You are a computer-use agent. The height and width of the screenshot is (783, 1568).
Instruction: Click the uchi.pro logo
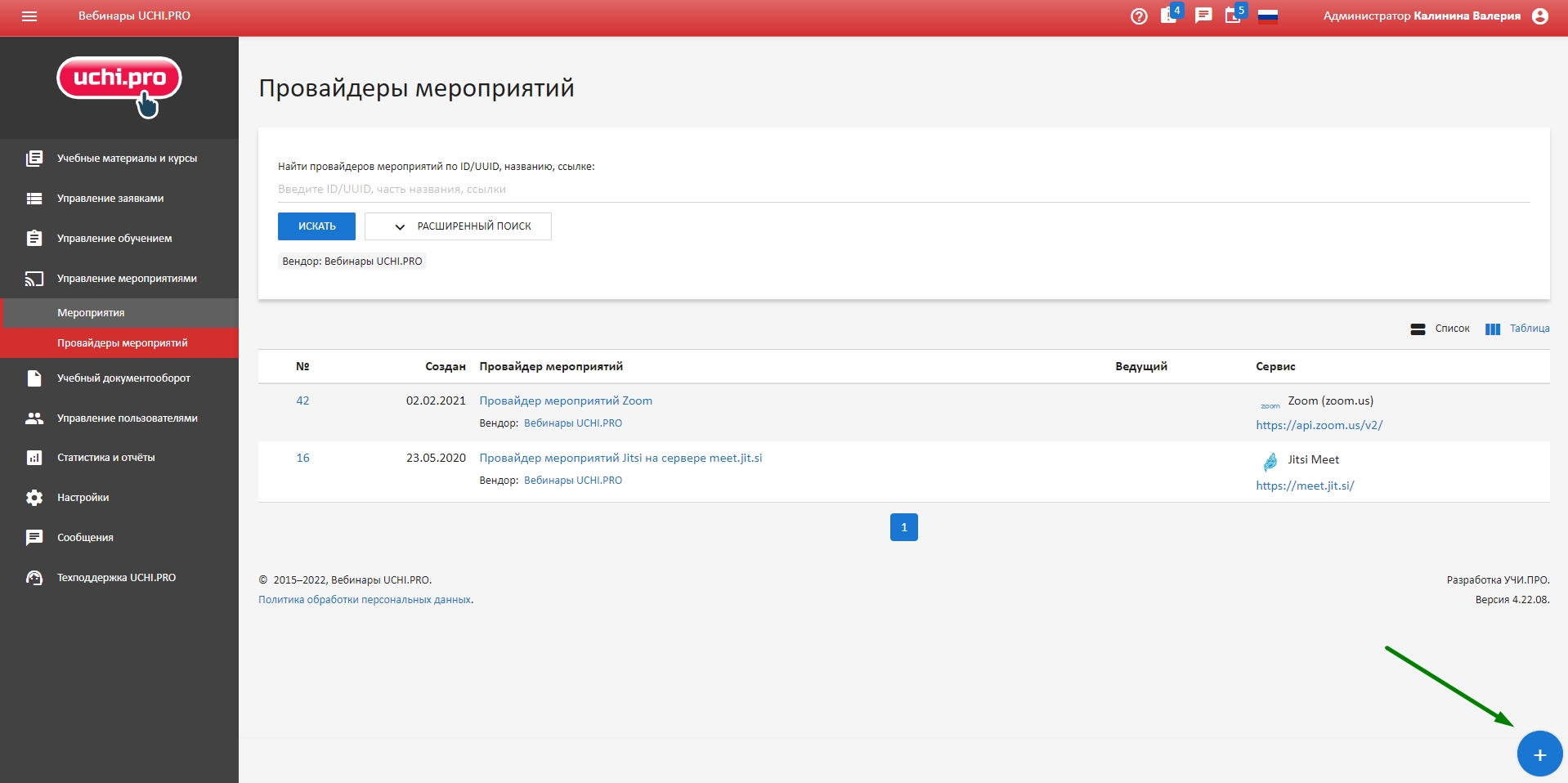[x=119, y=87]
